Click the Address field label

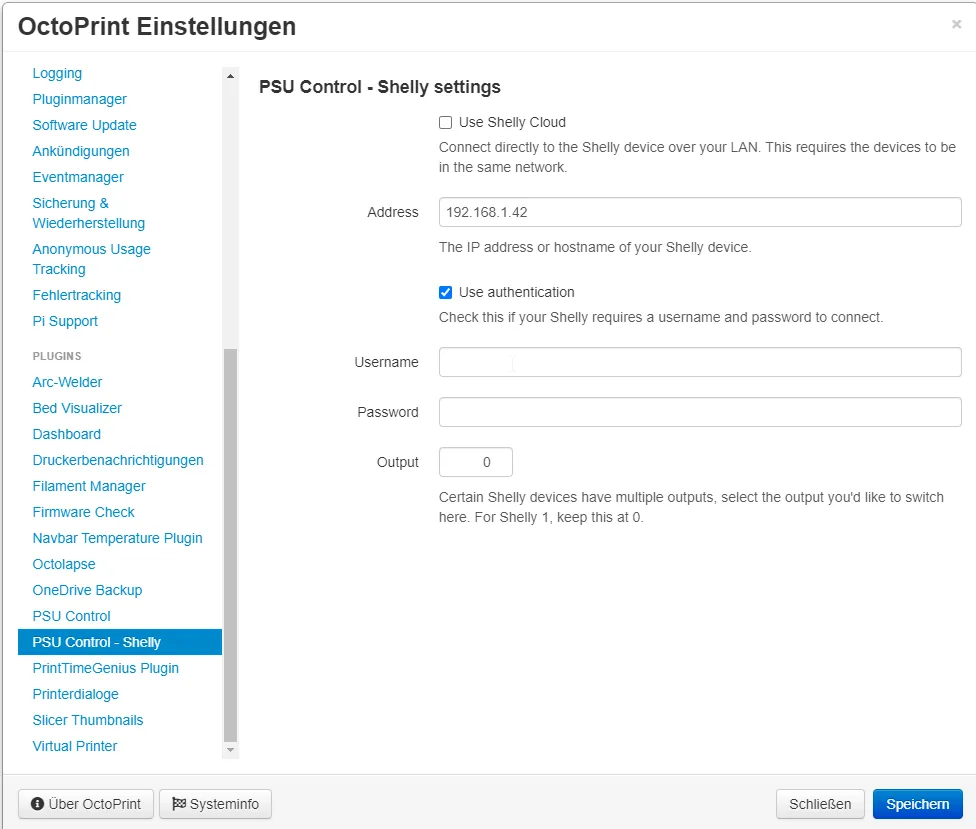[393, 212]
